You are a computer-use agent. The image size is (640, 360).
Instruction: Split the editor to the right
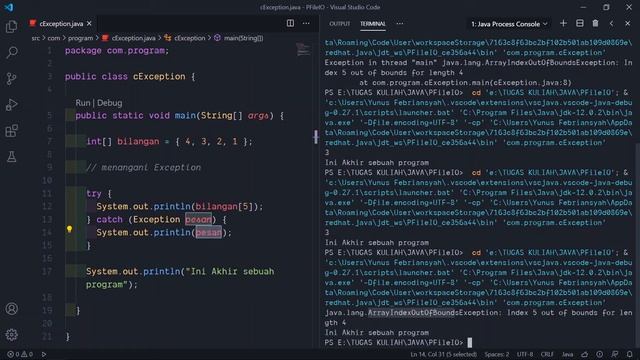click(x=290, y=23)
